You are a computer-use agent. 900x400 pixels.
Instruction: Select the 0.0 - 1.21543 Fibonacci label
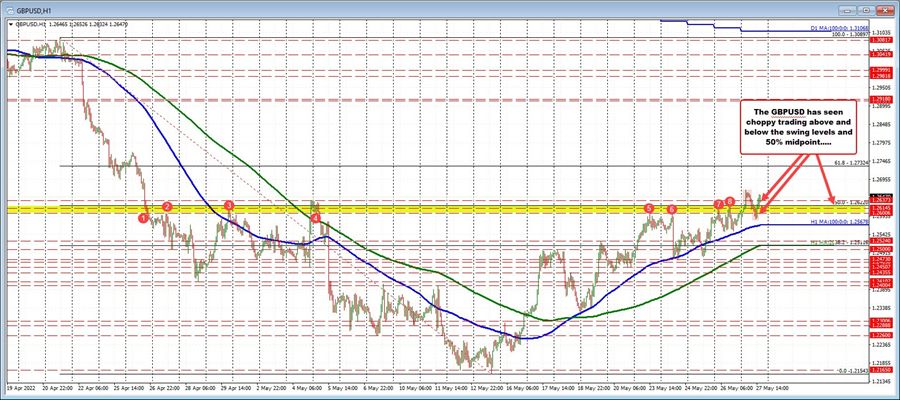point(854,371)
